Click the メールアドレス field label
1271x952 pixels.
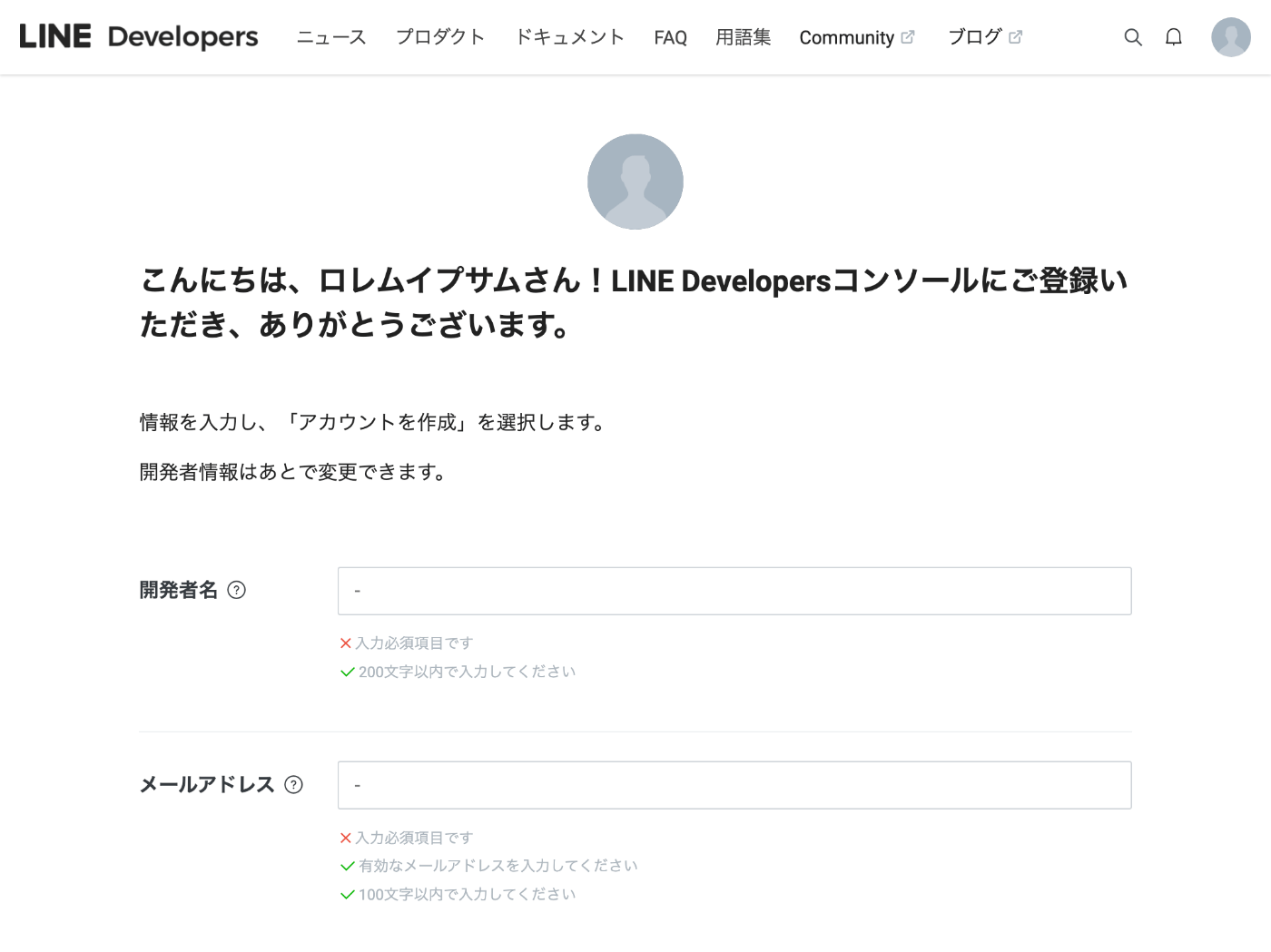pyautogui.click(x=207, y=785)
